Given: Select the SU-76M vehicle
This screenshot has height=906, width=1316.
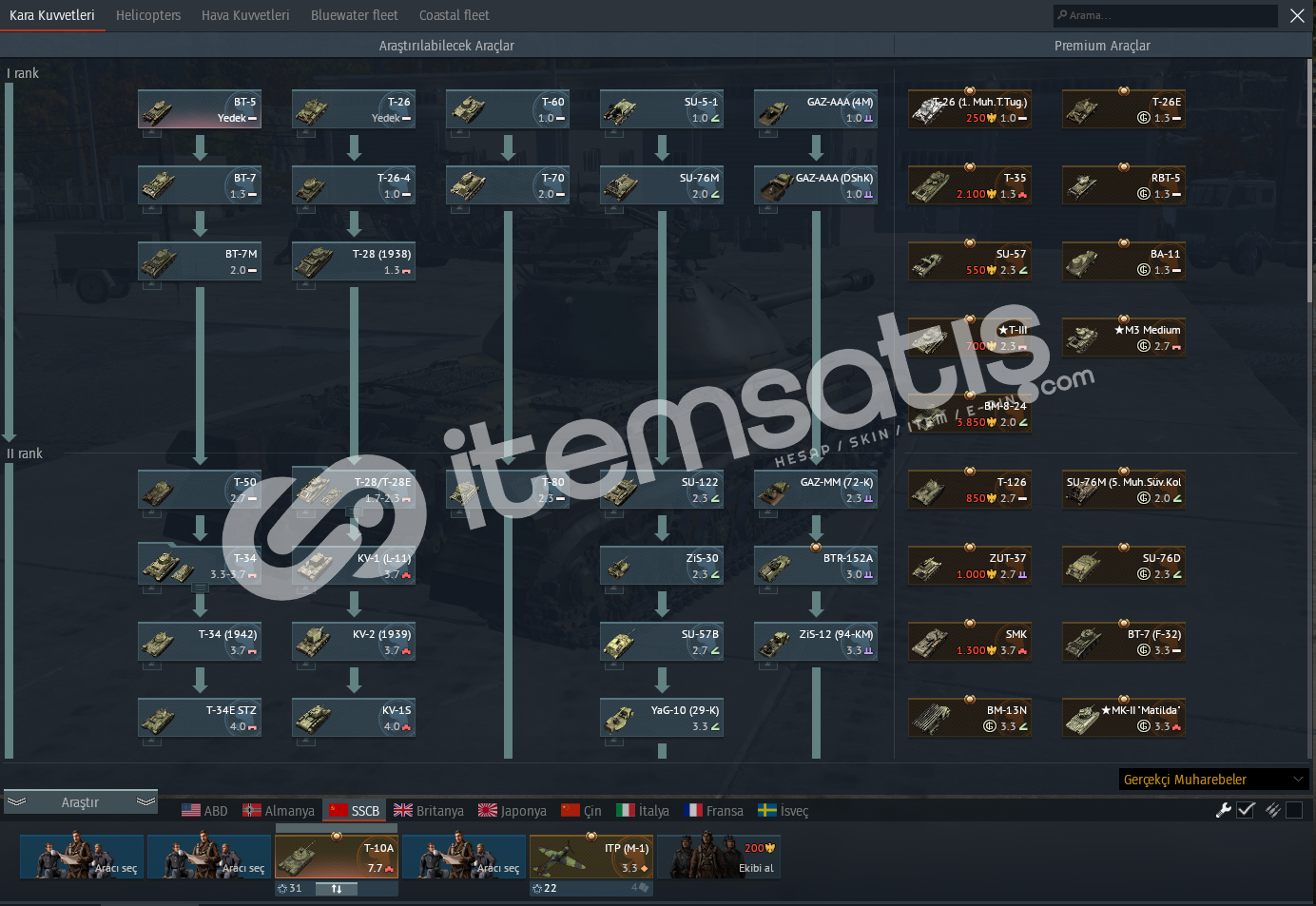Looking at the screenshot, I should [661, 185].
